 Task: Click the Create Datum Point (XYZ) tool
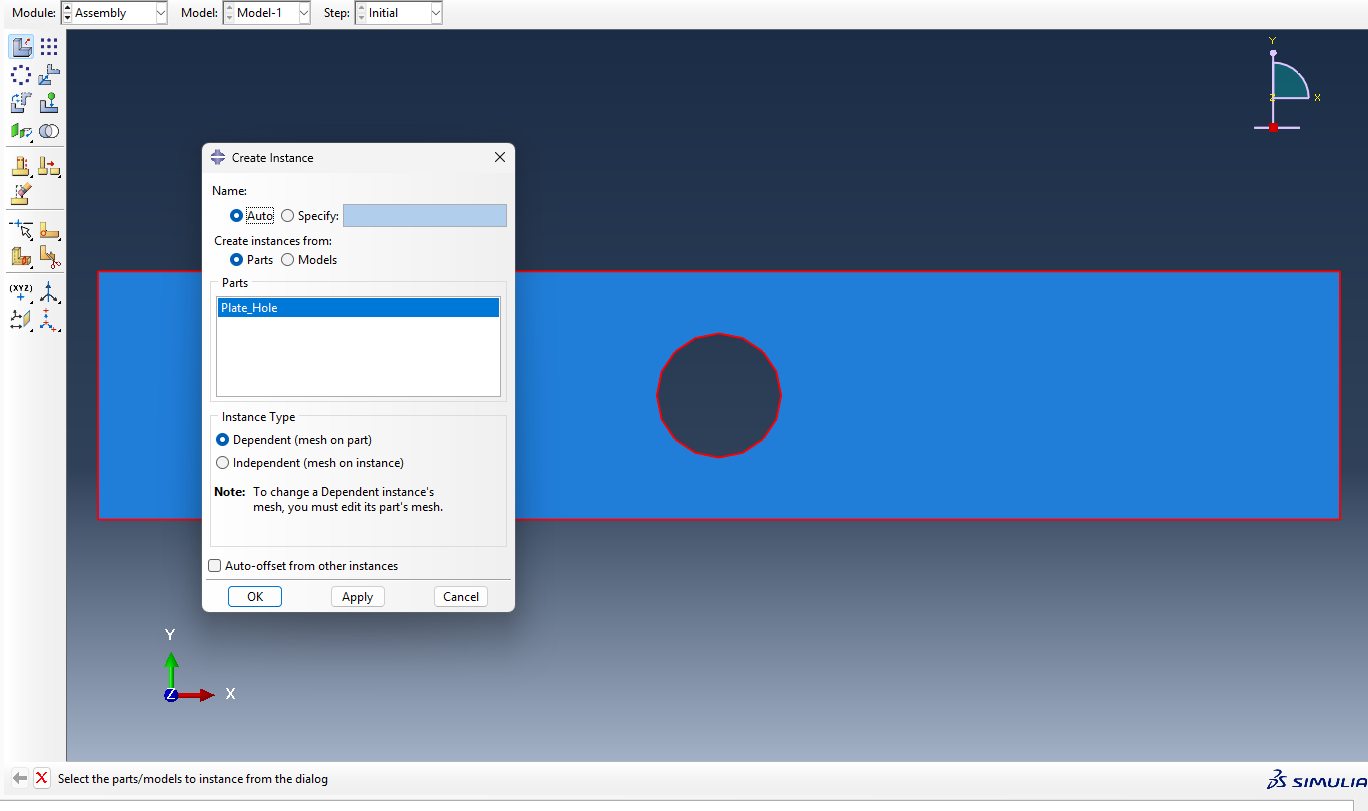[21, 293]
